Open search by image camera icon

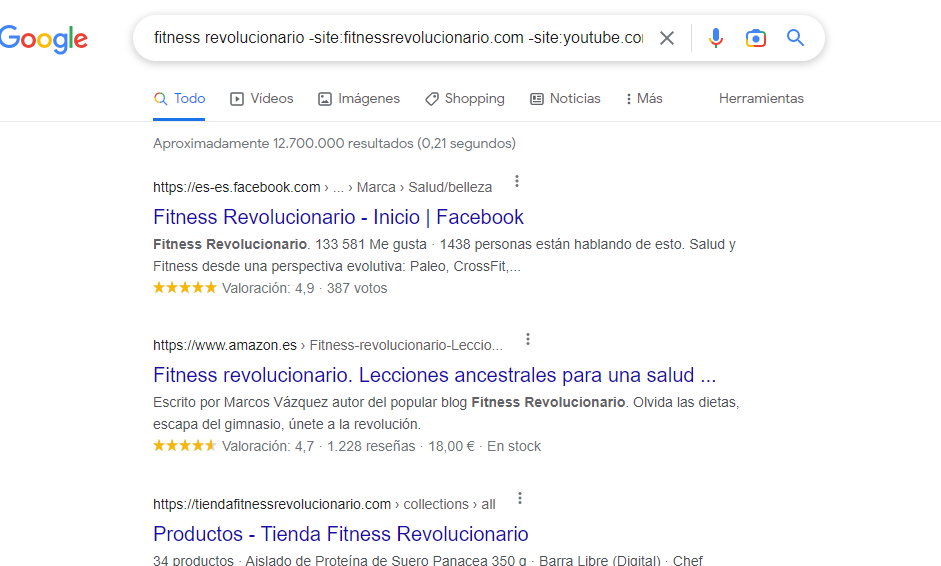click(756, 38)
